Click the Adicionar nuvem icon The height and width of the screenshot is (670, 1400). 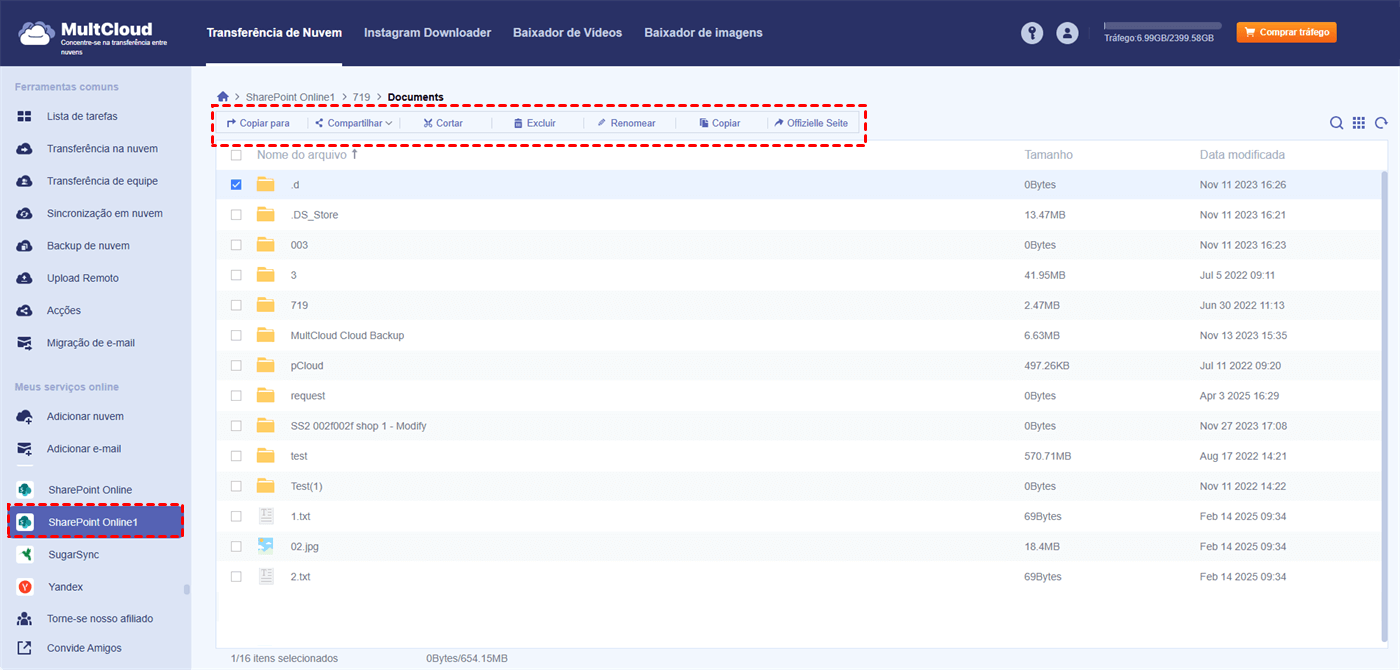pos(24,417)
